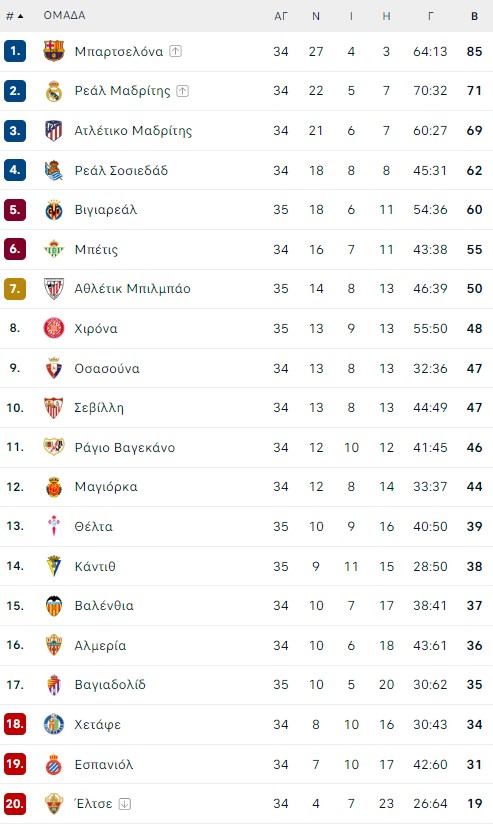Click upward arrow icon next to Ρεάλ Μαδρίτης
Viewport: 493px width, 826px height.
(x=182, y=91)
